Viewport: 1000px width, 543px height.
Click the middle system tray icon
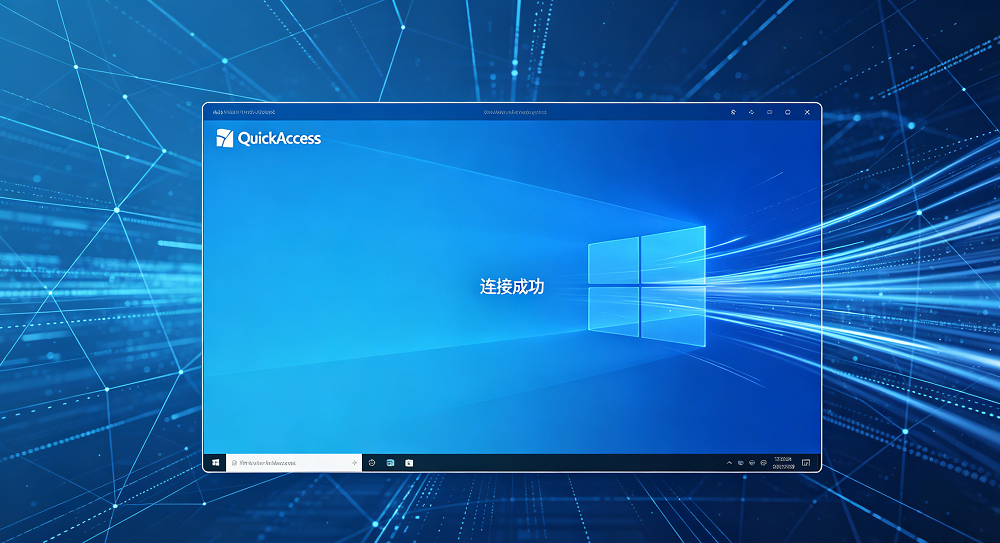pyautogui.click(x=752, y=463)
